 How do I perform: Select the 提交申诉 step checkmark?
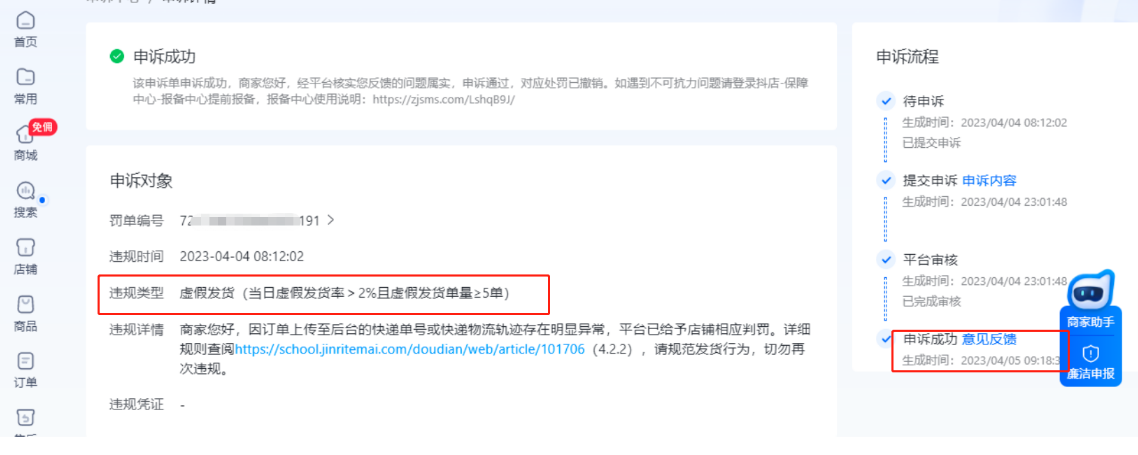click(x=885, y=180)
